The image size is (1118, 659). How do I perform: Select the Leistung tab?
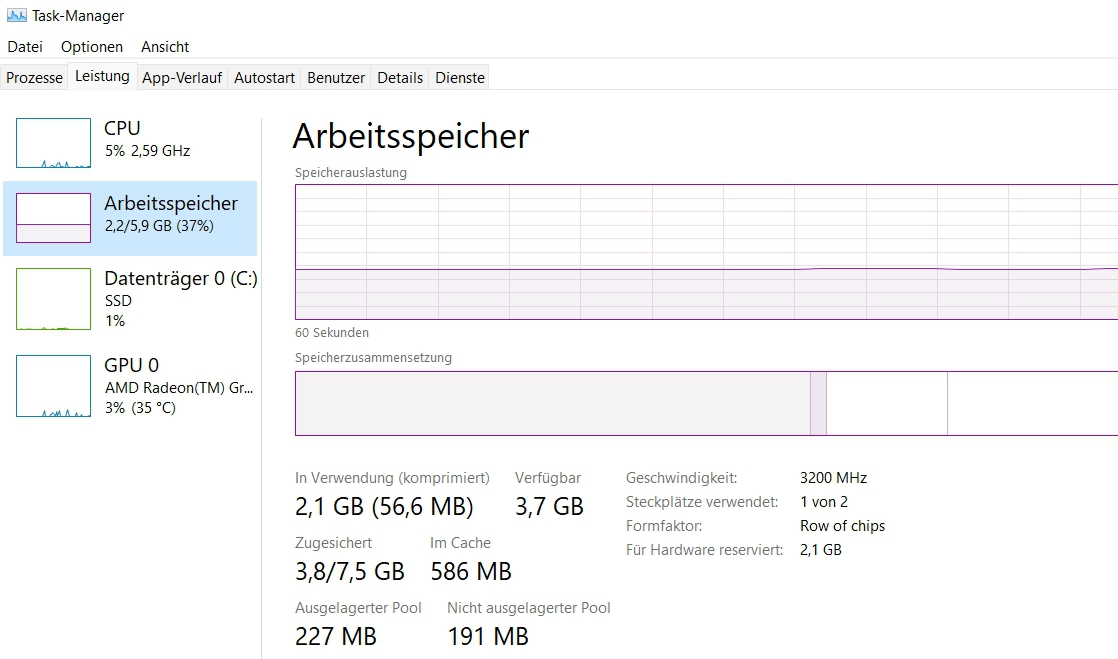102,76
